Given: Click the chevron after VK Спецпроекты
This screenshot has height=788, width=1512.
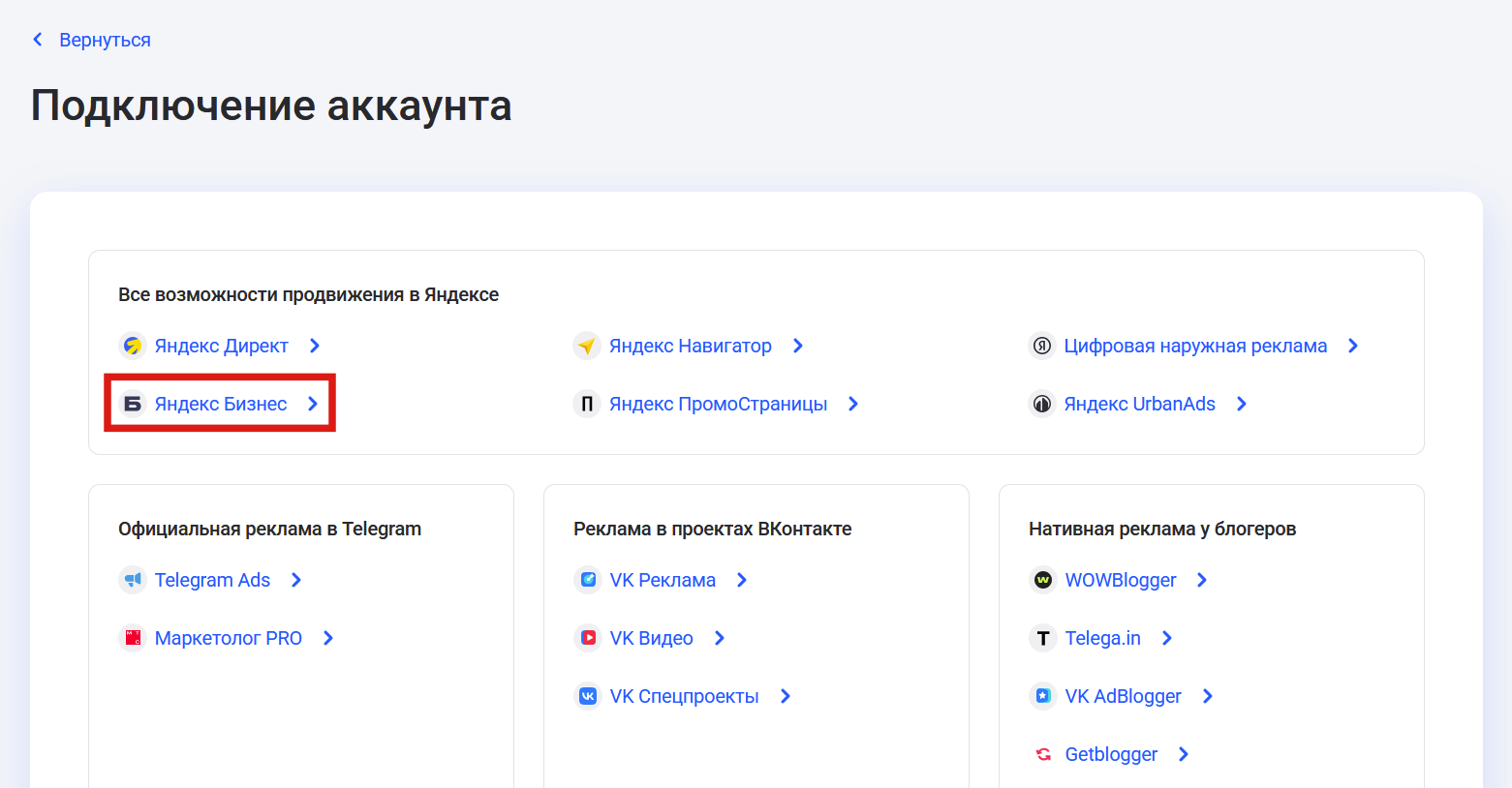Looking at the screenshot, I should pos(786,696).
